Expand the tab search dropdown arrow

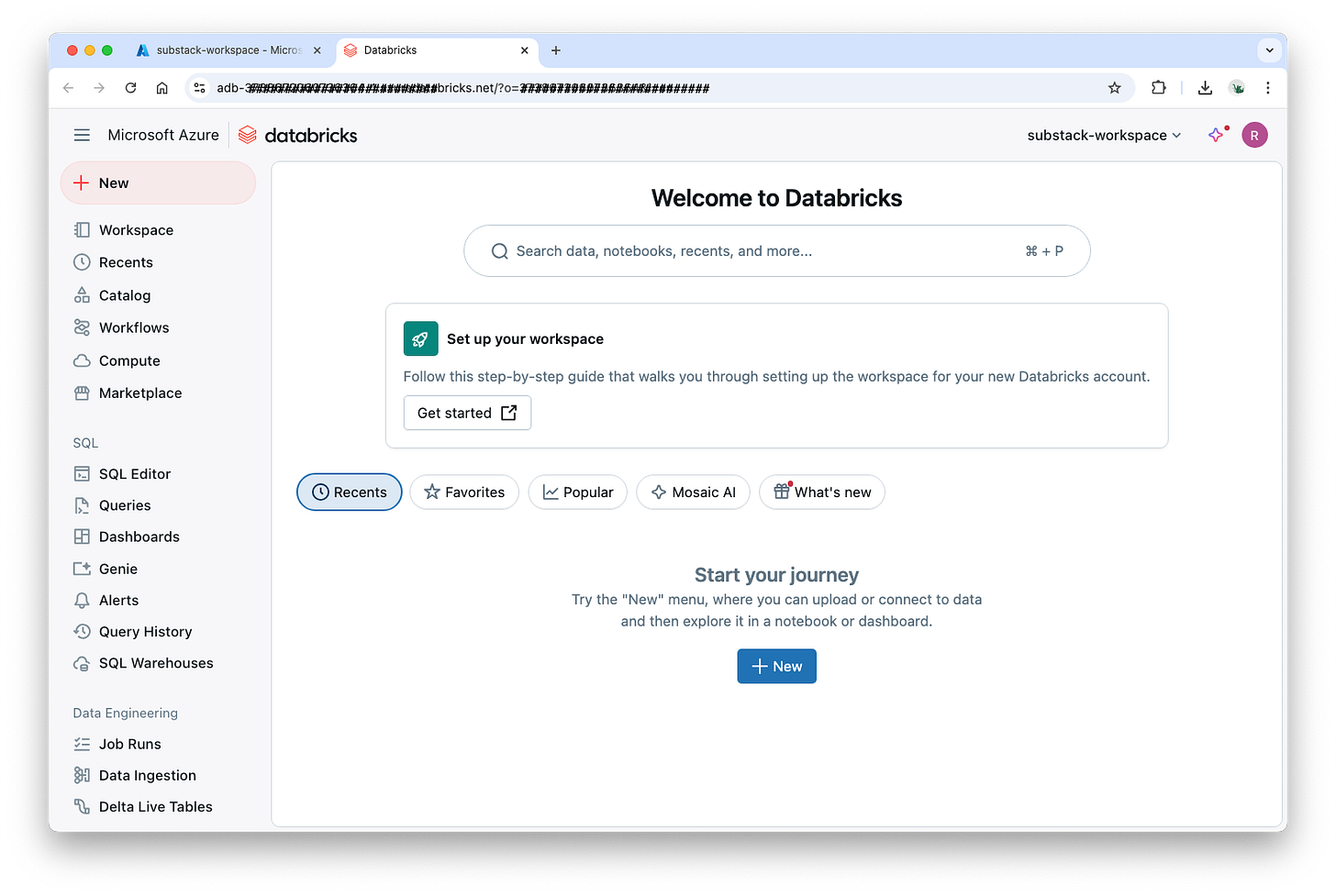pos(1269,50)
